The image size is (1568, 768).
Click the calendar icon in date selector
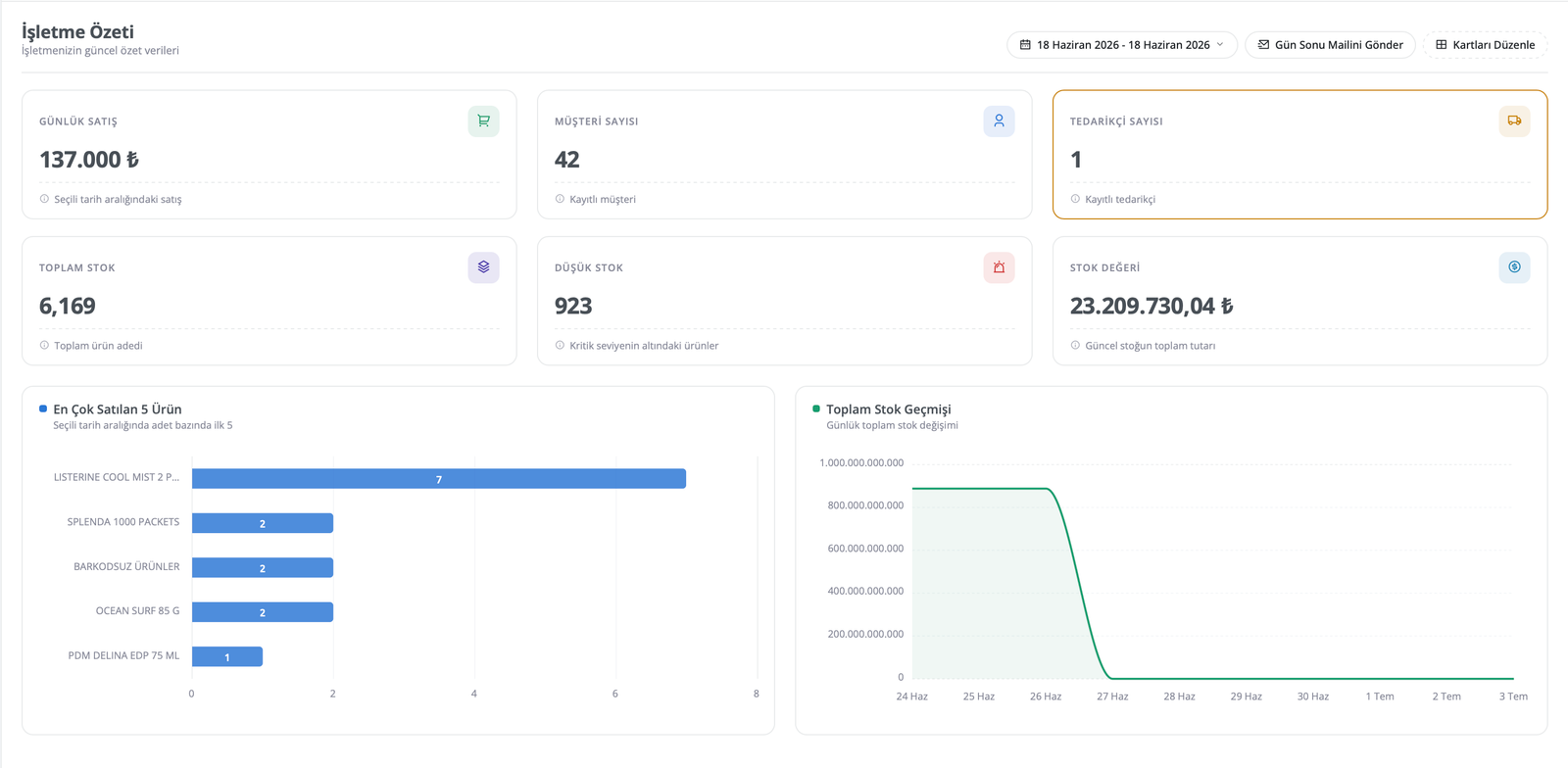point(1025,45)
